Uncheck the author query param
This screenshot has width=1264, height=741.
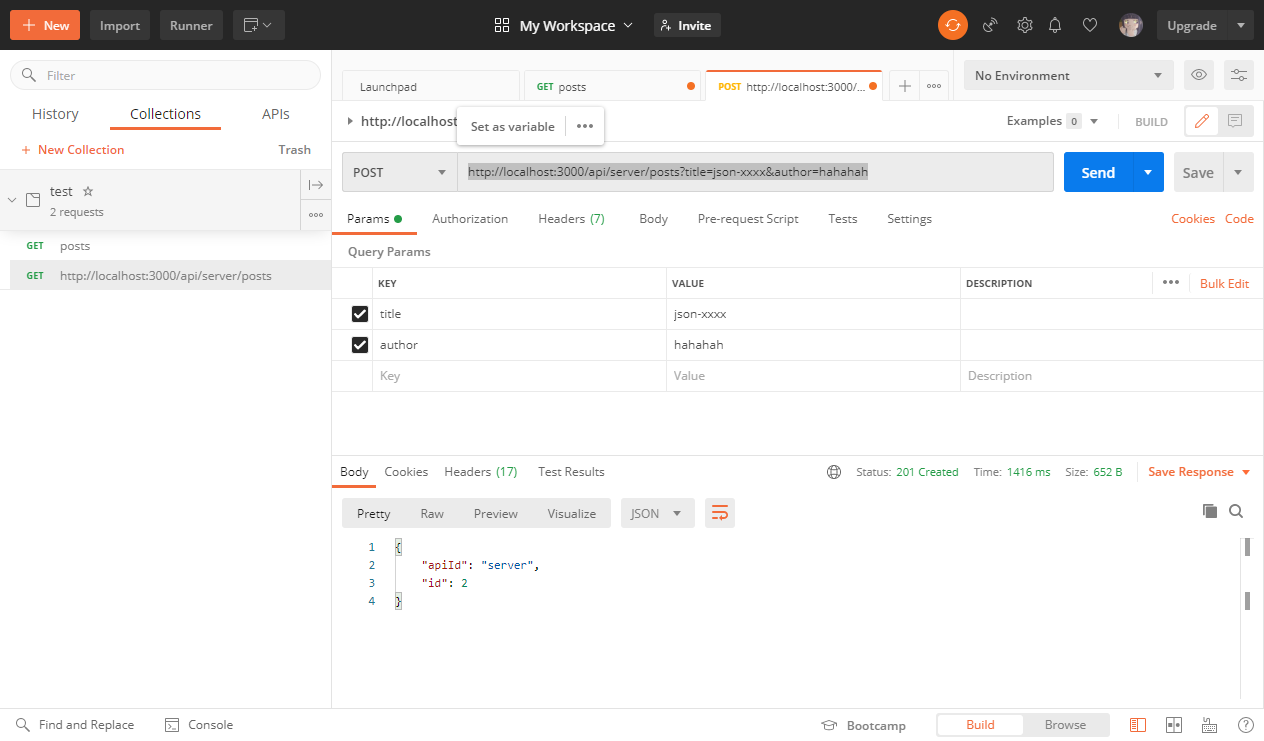360,345
